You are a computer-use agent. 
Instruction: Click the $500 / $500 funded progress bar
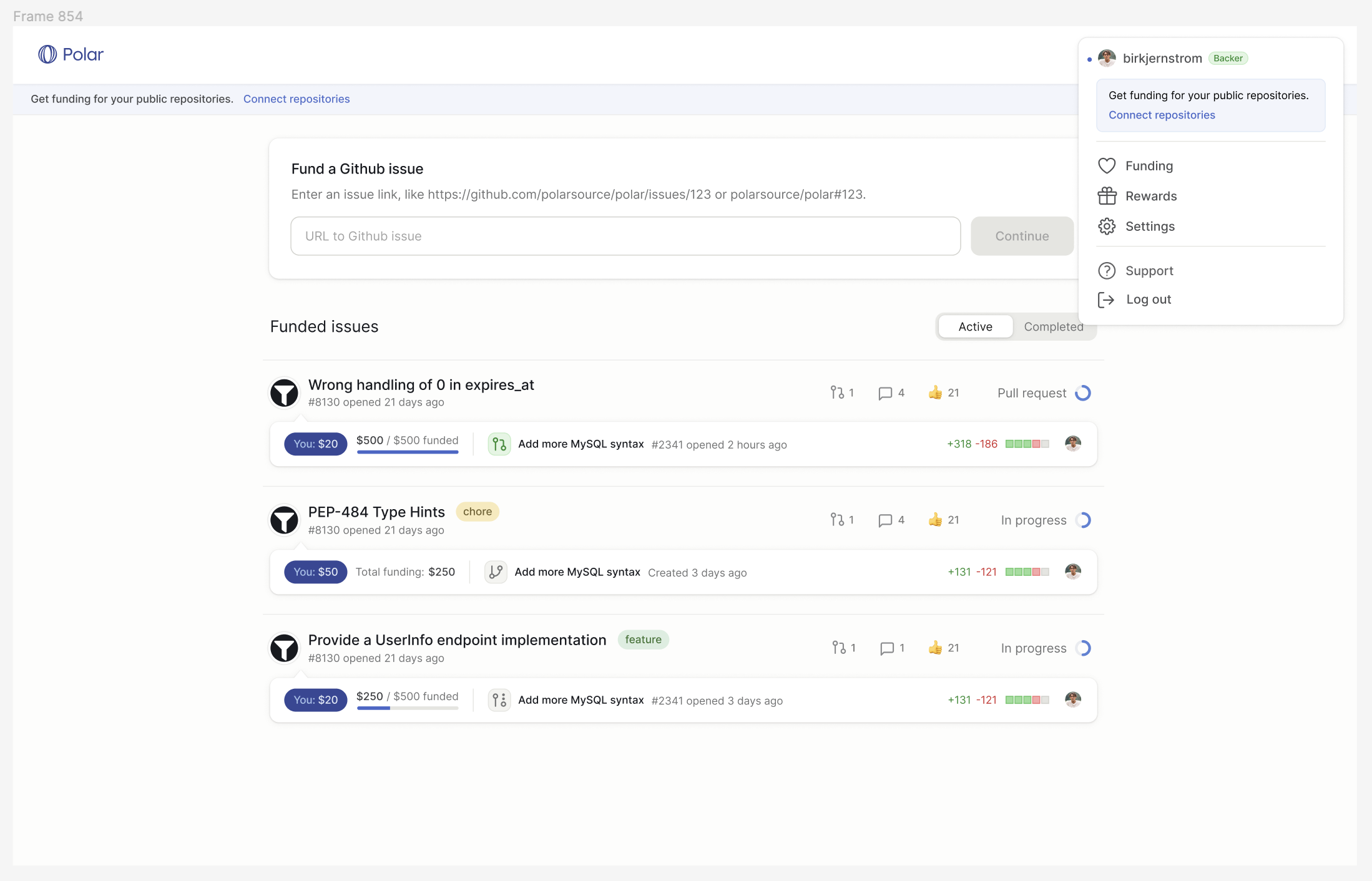[x=408, y=451]
